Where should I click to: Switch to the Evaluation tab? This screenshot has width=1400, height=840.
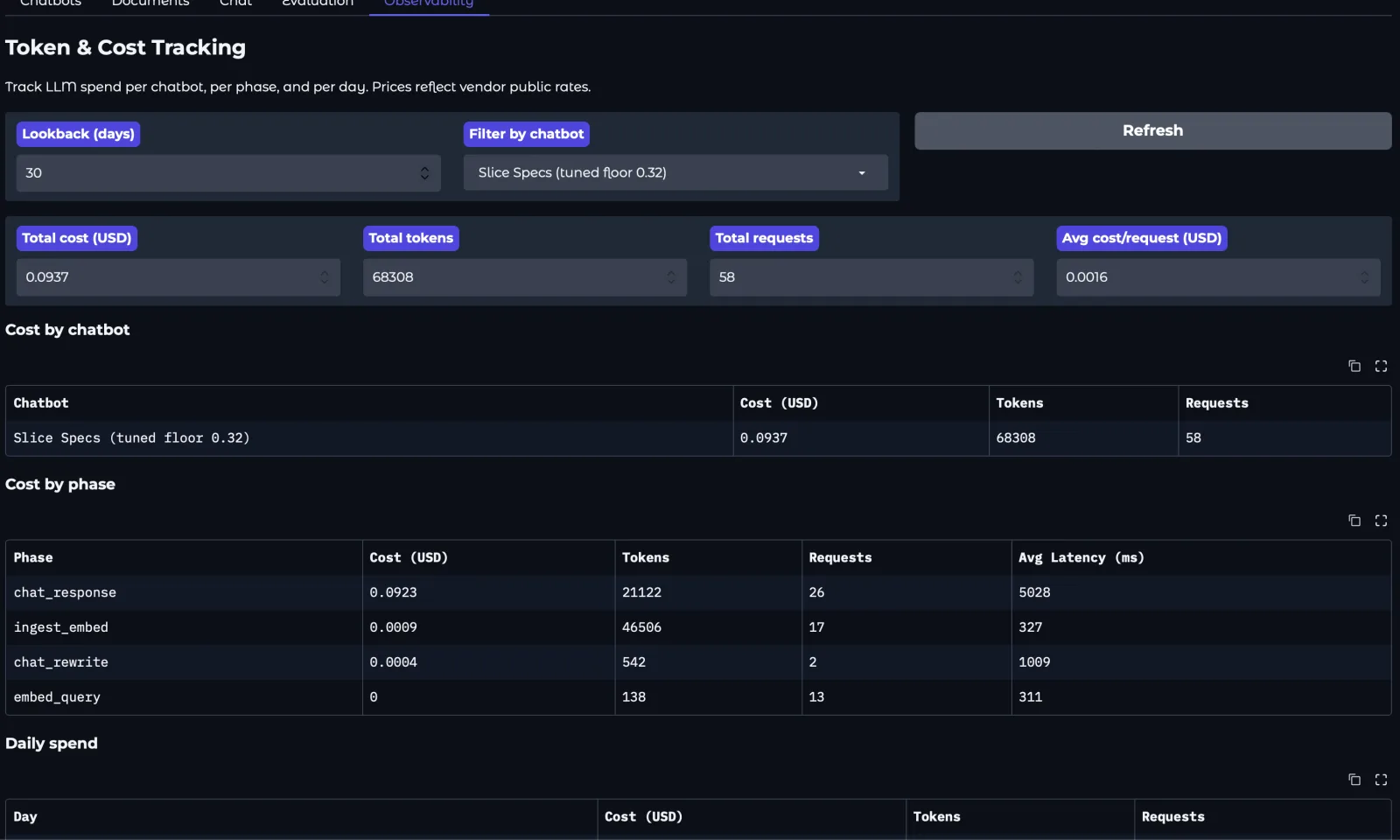pos(318,3)
